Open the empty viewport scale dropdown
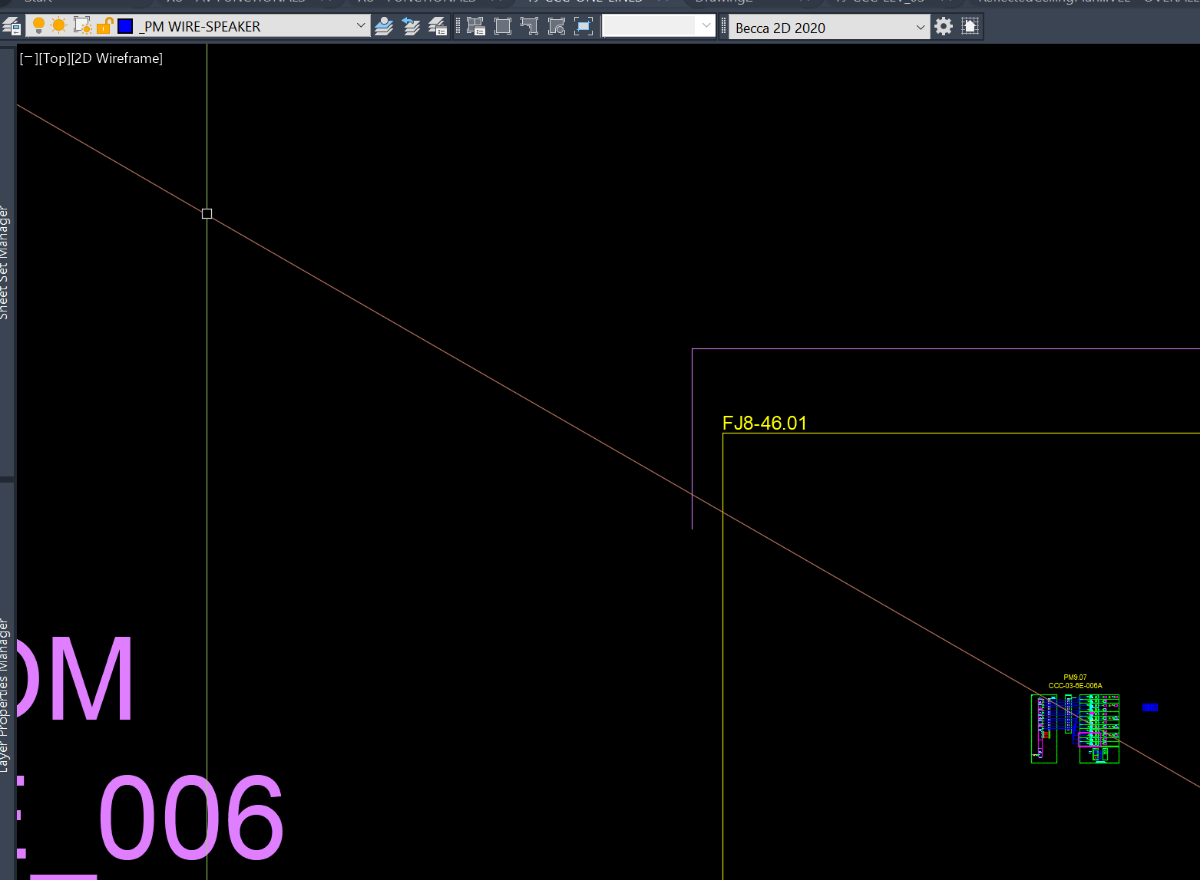This screenshot has height=880, width=1200. click(659, 27)
